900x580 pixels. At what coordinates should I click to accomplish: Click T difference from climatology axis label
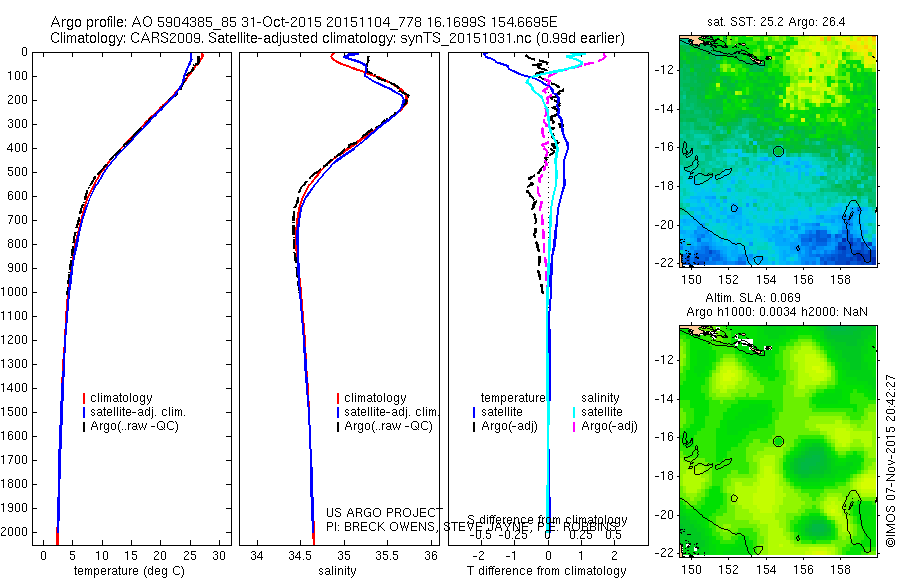[x=546, y=571]
